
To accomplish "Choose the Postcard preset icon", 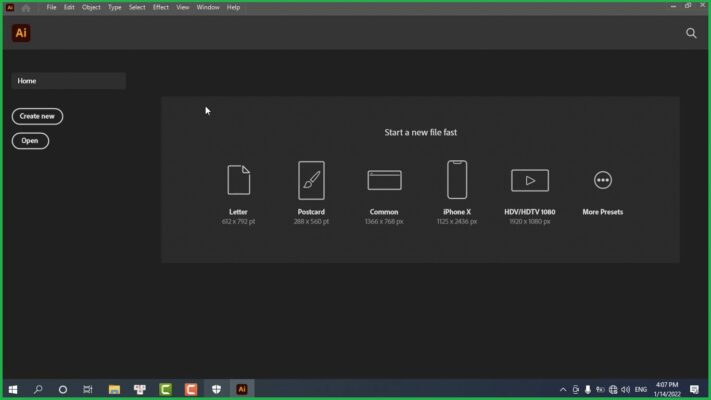I will 311,180.
